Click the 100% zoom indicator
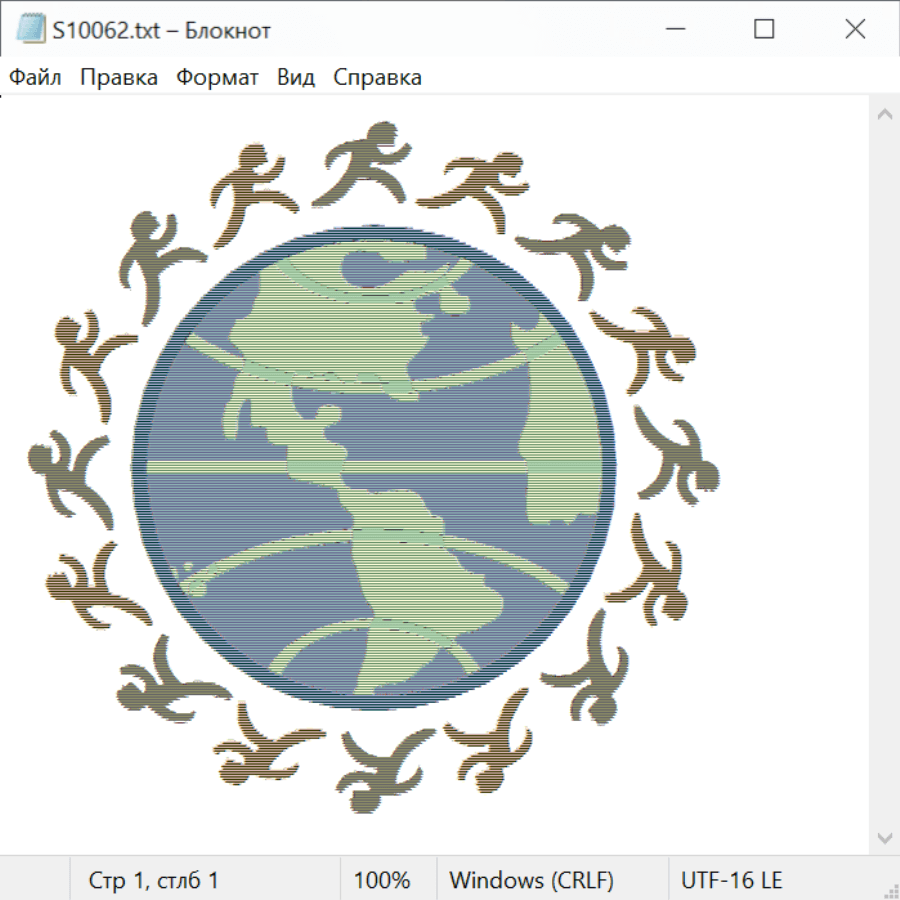Image resolution: width=900 pixels, height=900 pixels. (382, 881)
